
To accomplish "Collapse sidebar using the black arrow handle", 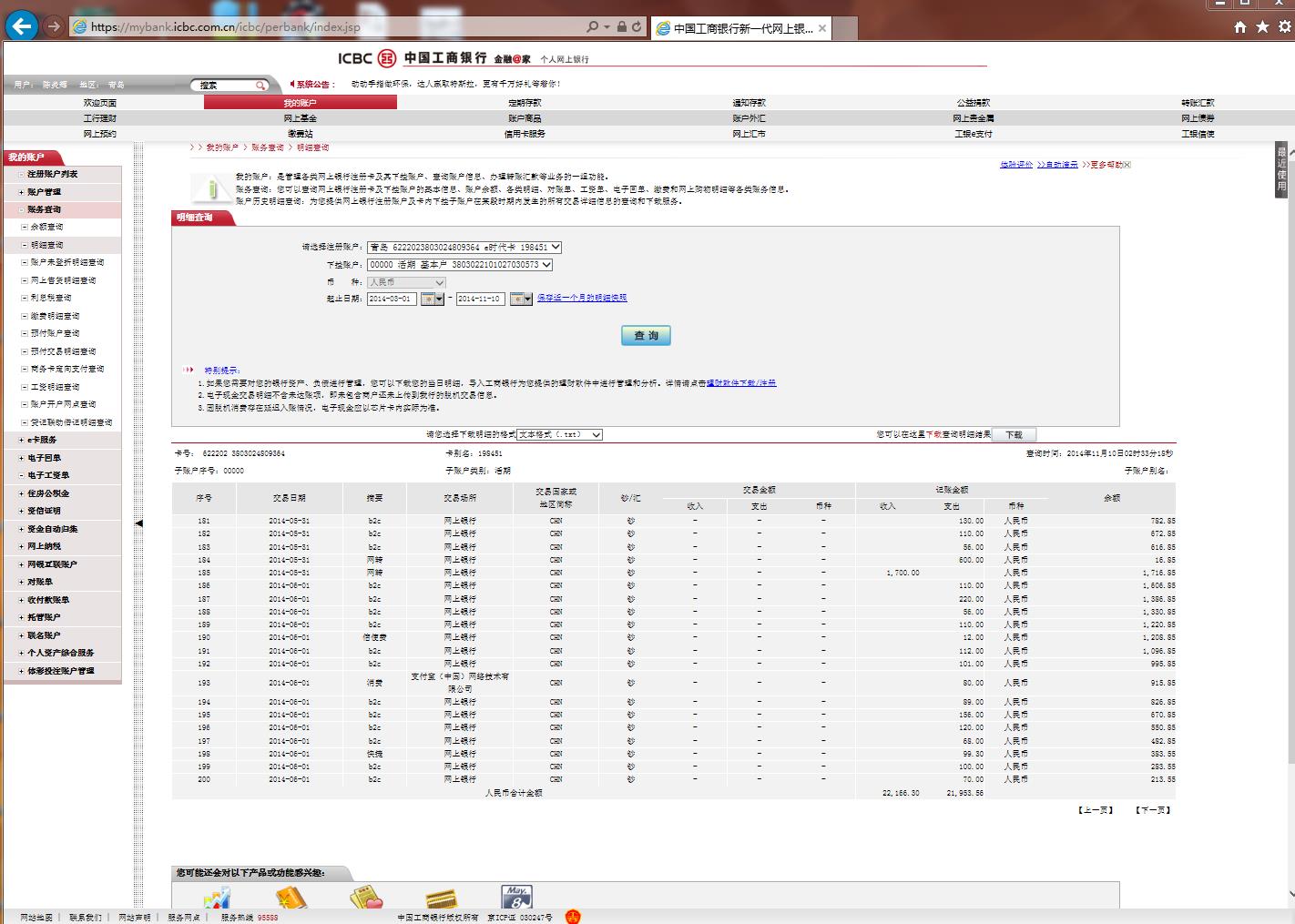I will point(138,523).
